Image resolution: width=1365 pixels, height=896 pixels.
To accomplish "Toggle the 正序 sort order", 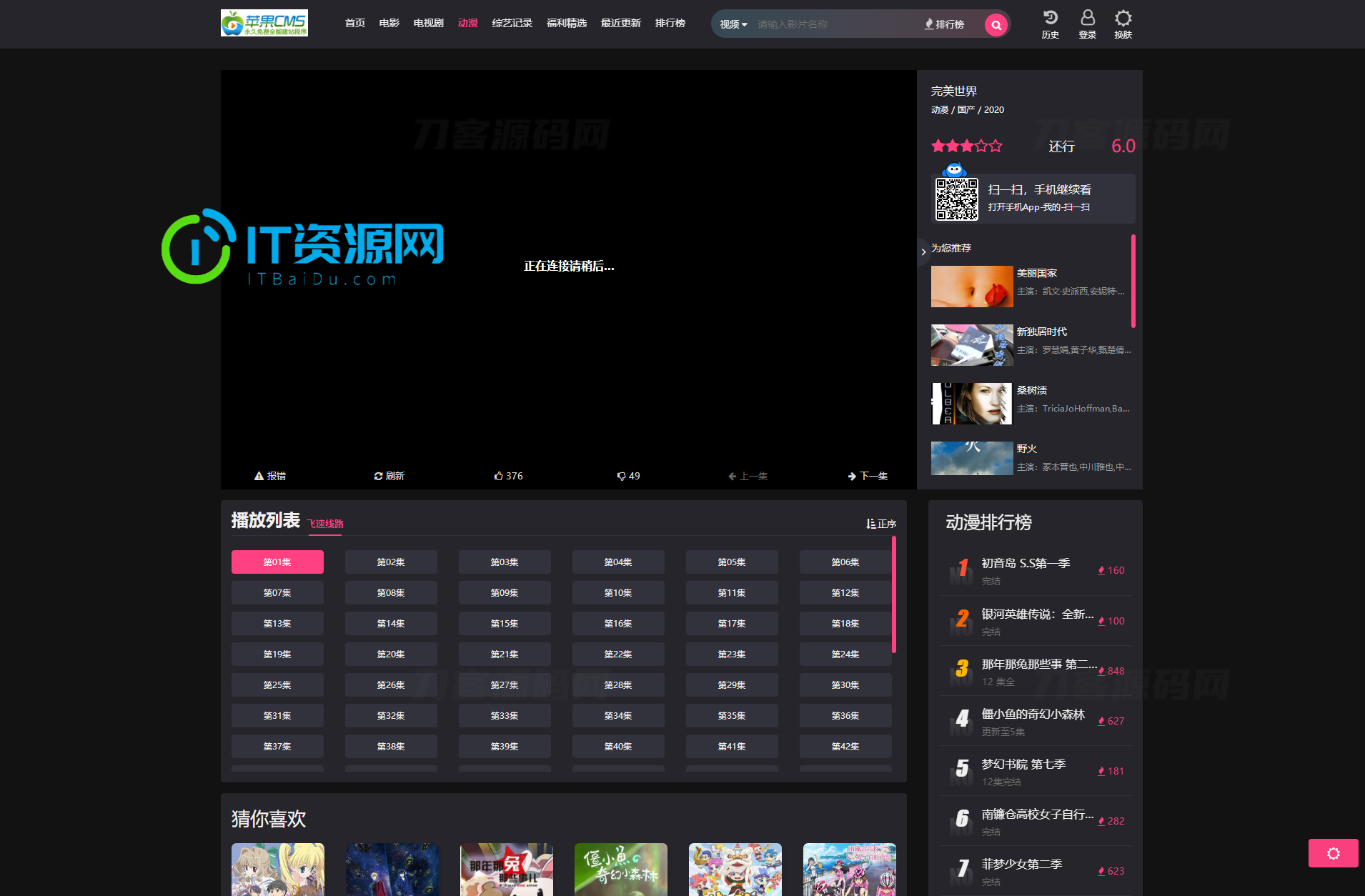I will 881,524.
